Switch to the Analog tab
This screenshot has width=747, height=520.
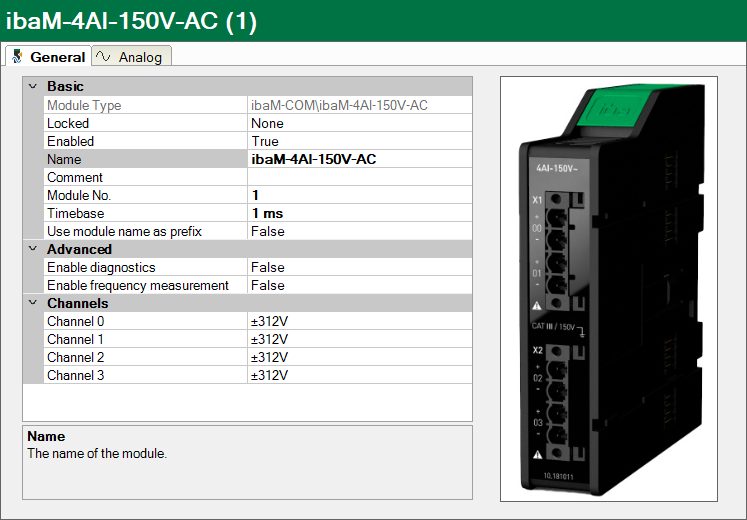point(131,57)
